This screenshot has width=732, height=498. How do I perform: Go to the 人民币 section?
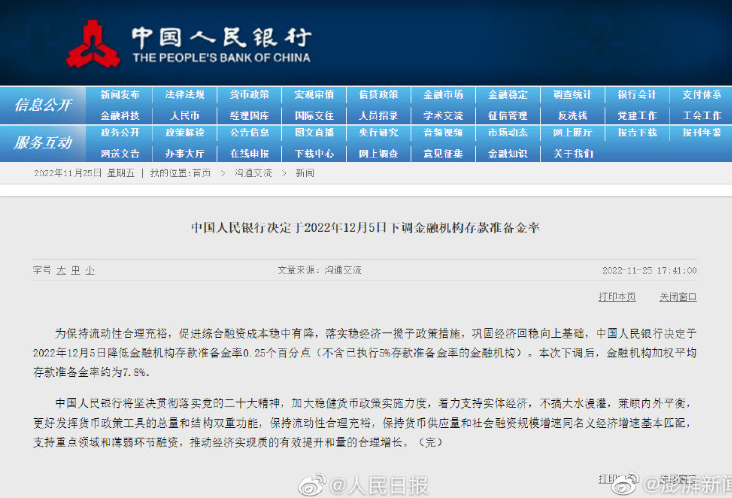point(185,115)
